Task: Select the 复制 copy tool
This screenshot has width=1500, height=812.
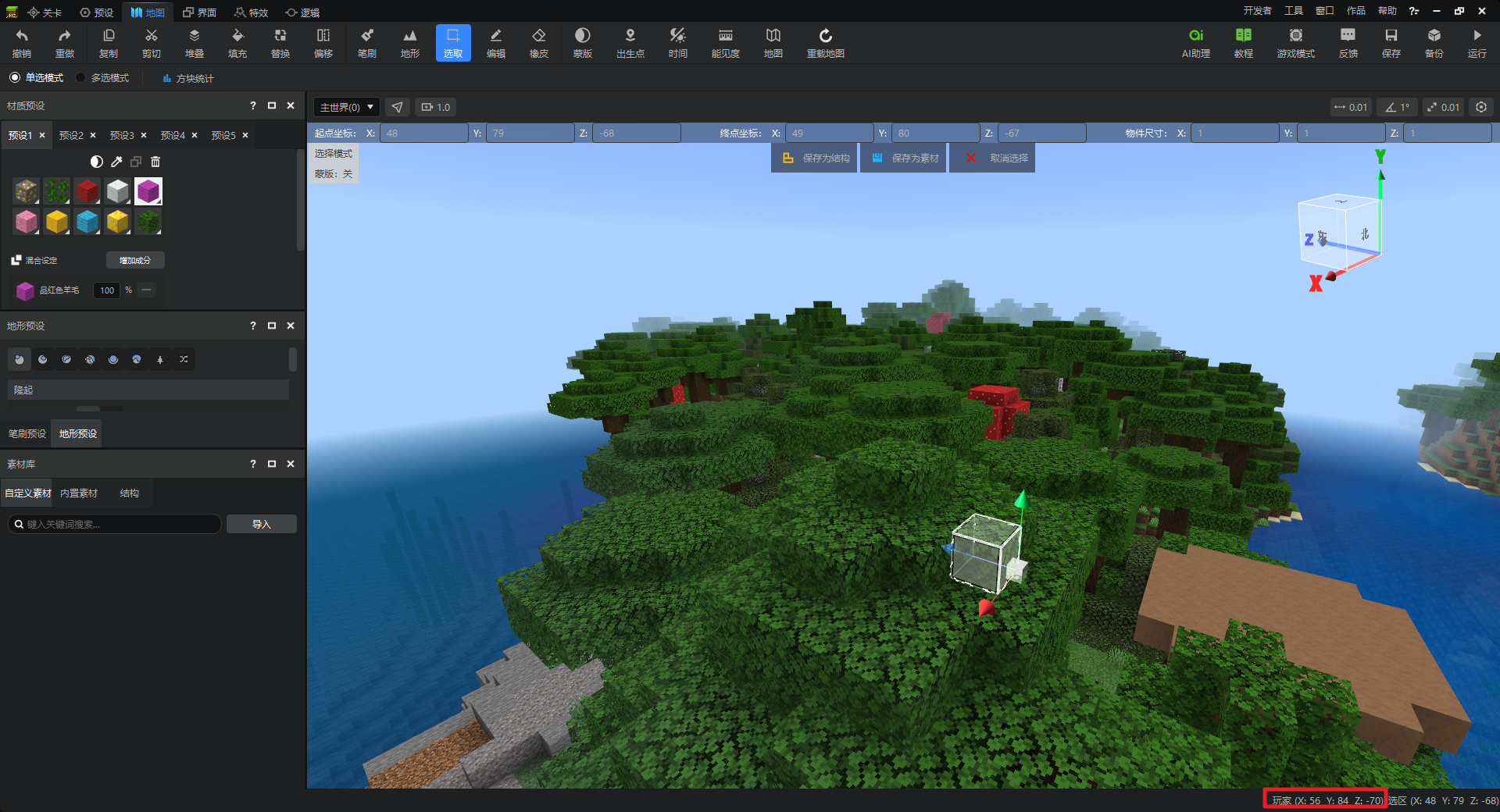Action: 109,43
